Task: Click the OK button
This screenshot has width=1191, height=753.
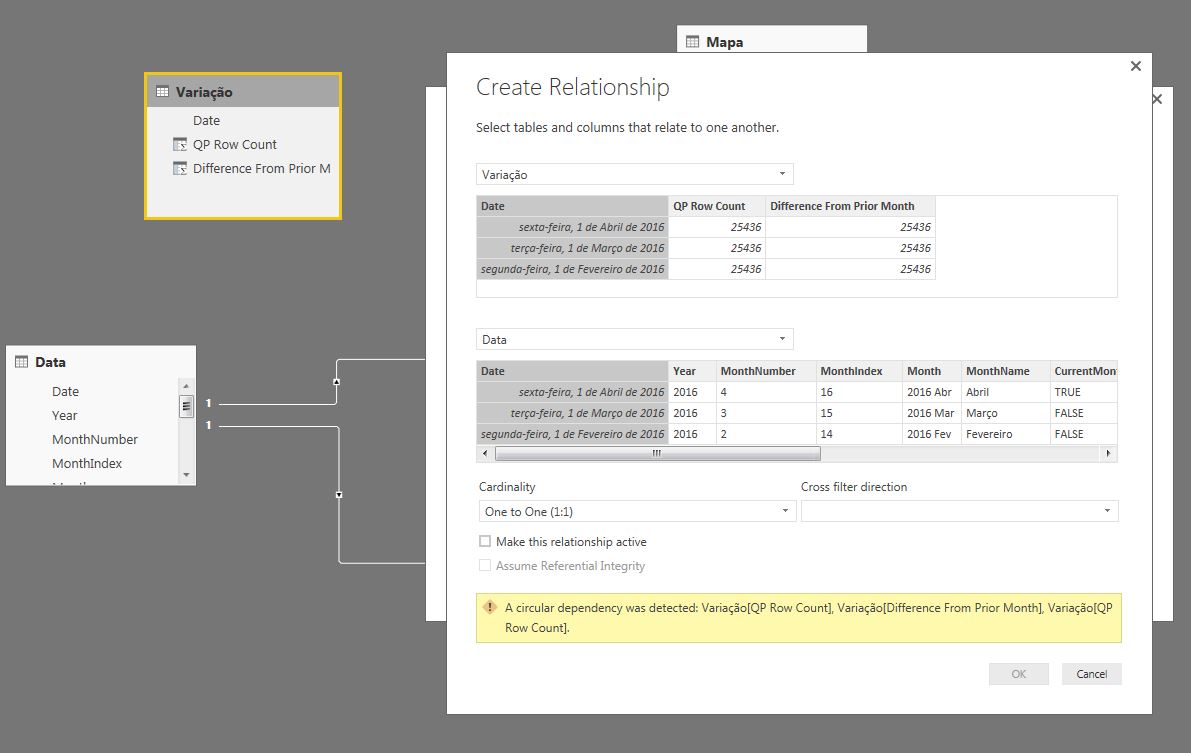Action: tap(1019, 674)
